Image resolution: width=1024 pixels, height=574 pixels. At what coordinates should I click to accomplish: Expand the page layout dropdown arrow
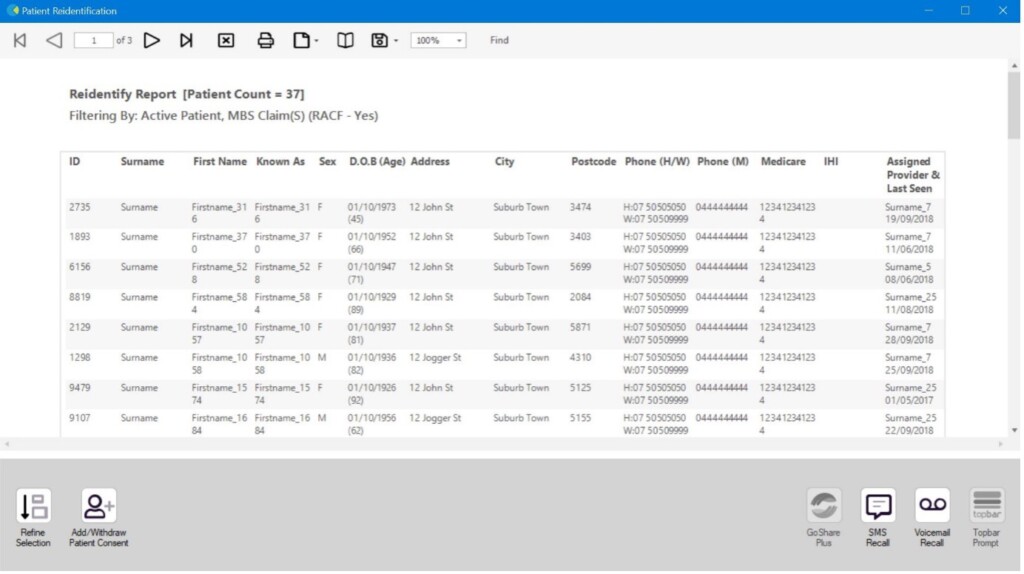tap(316, 42)
